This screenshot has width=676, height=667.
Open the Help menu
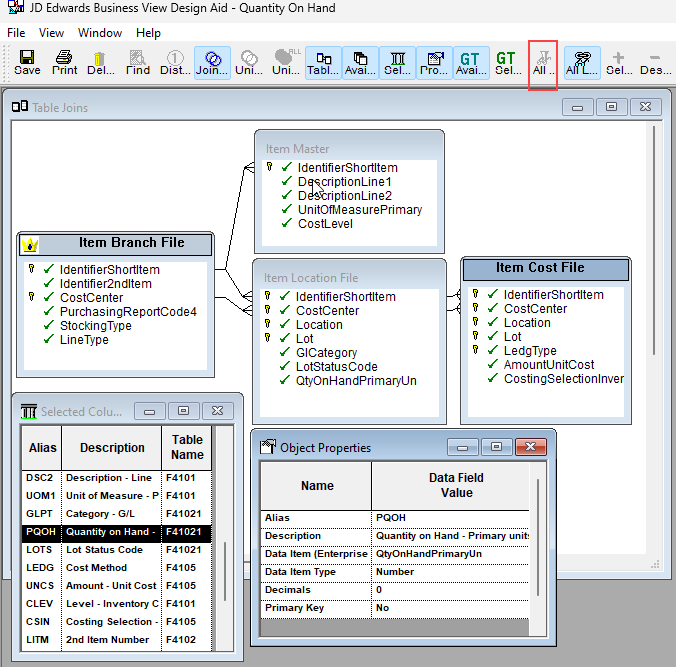click(x=148, y=33)
